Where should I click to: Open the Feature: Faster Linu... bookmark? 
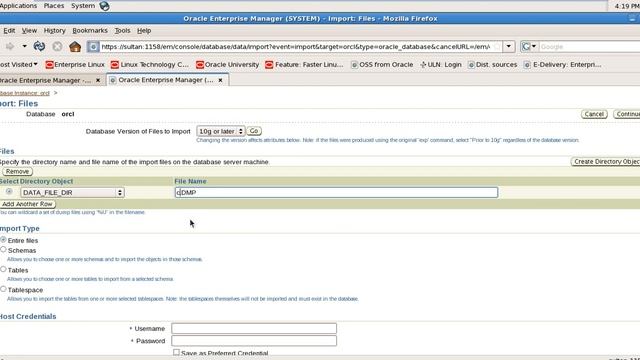click(x=304, y=64)
